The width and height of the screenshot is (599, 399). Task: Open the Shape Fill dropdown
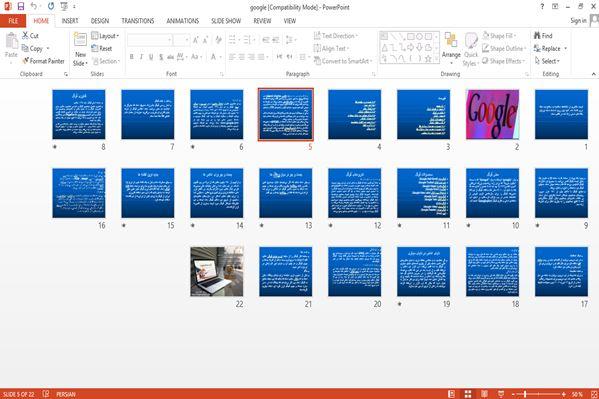click(499, 36)
